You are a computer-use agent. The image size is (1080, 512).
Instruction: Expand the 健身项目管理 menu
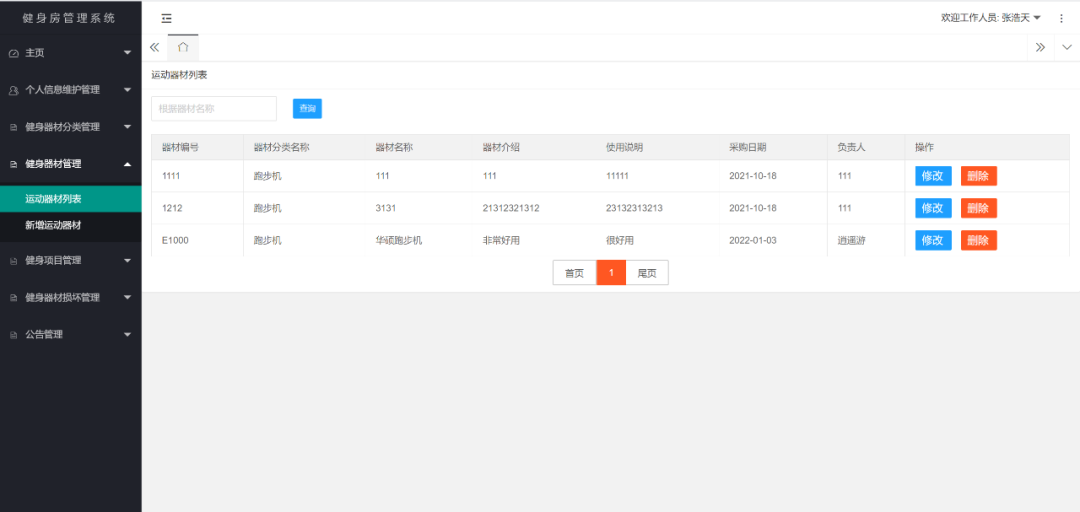(x=70, y=260)
